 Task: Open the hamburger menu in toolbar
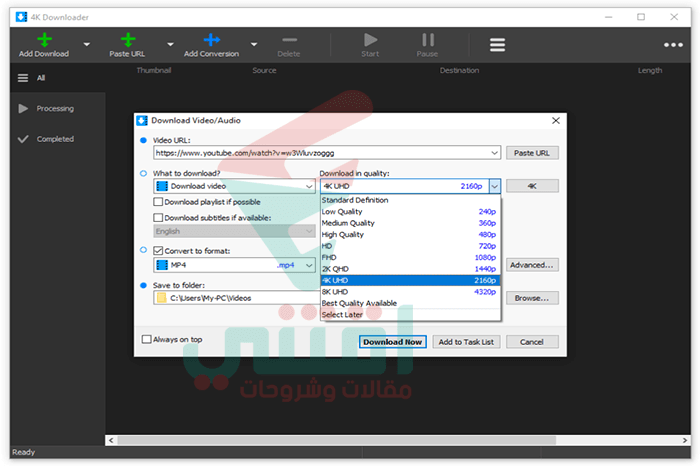coord(497,45)
